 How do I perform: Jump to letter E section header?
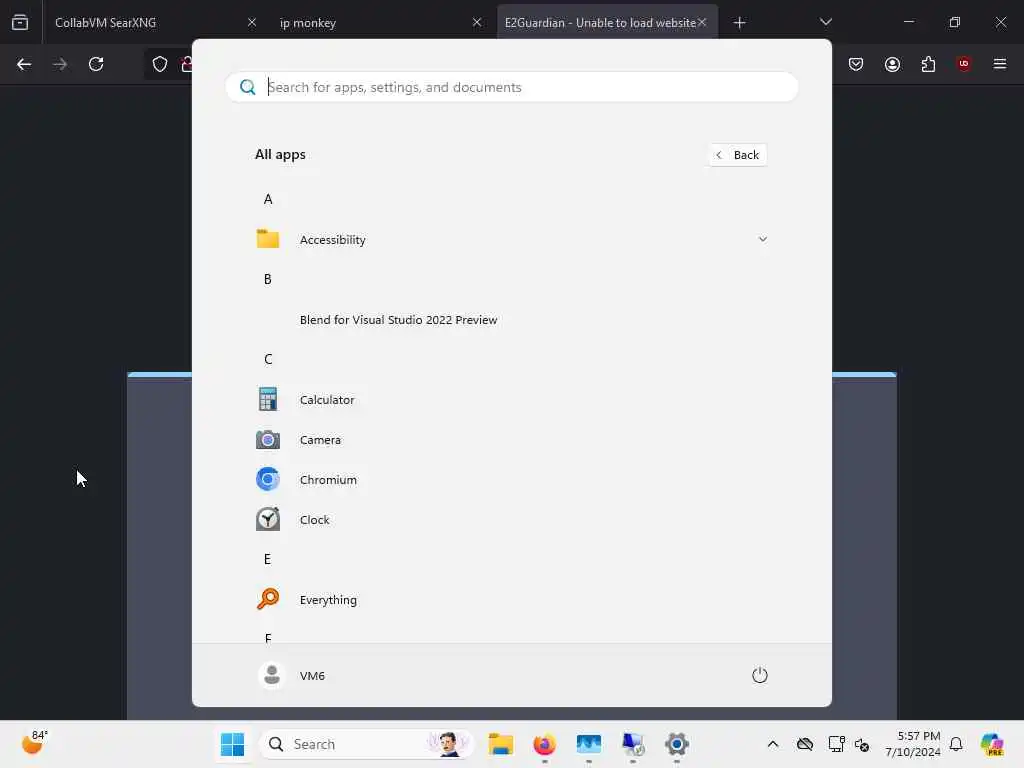click(x=268, y=559)
